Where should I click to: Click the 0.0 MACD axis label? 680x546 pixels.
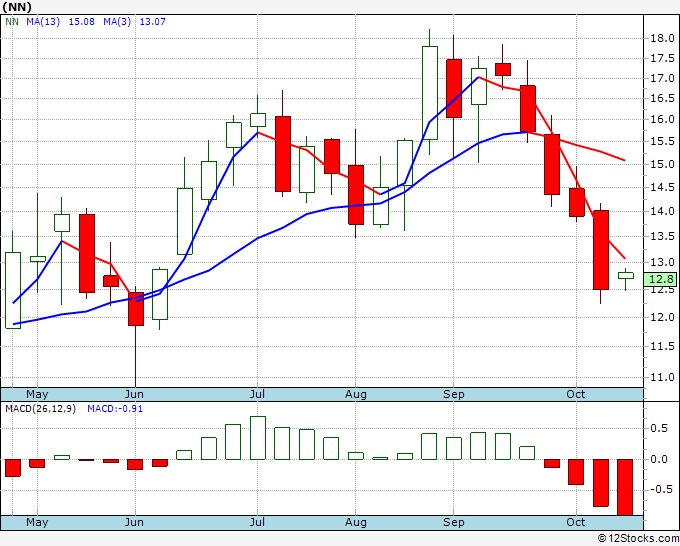coord(659,459)
